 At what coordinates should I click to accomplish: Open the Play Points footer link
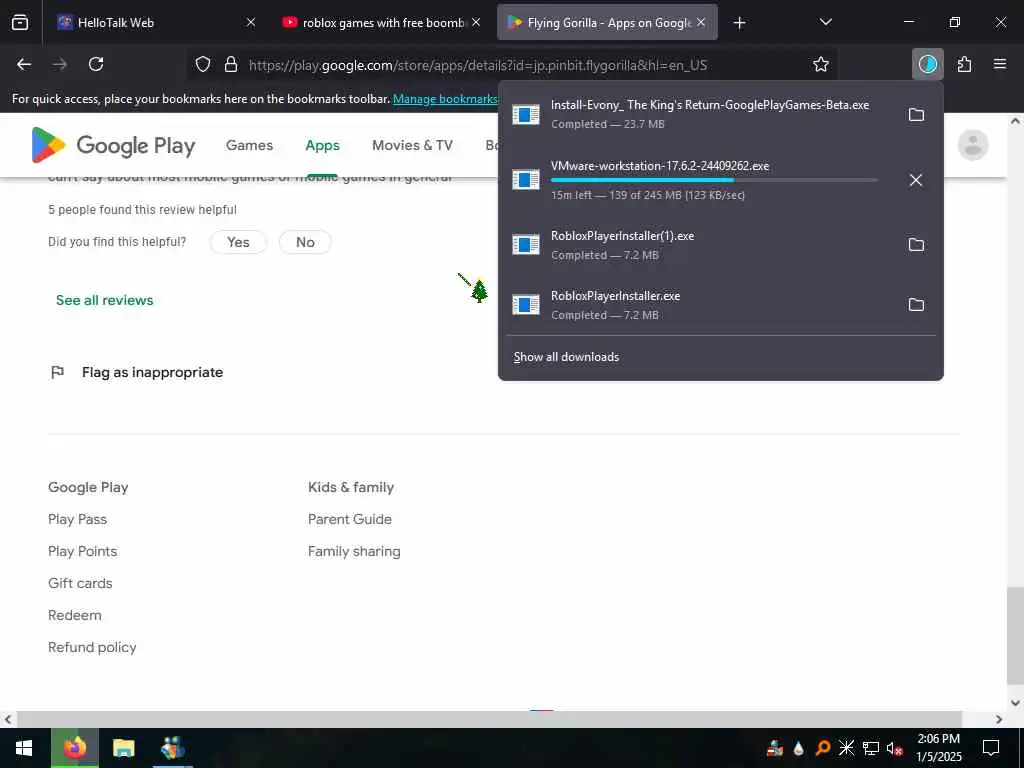pos(82,551)
